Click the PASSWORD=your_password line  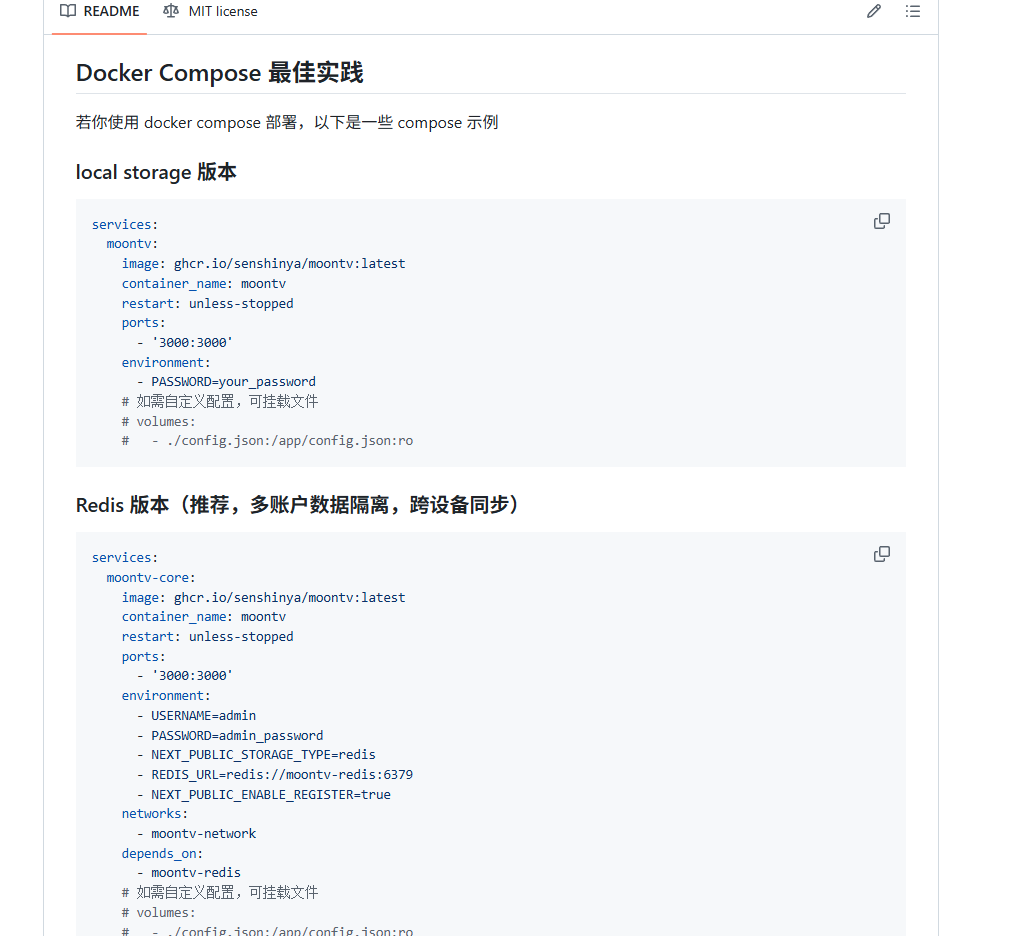233,382
